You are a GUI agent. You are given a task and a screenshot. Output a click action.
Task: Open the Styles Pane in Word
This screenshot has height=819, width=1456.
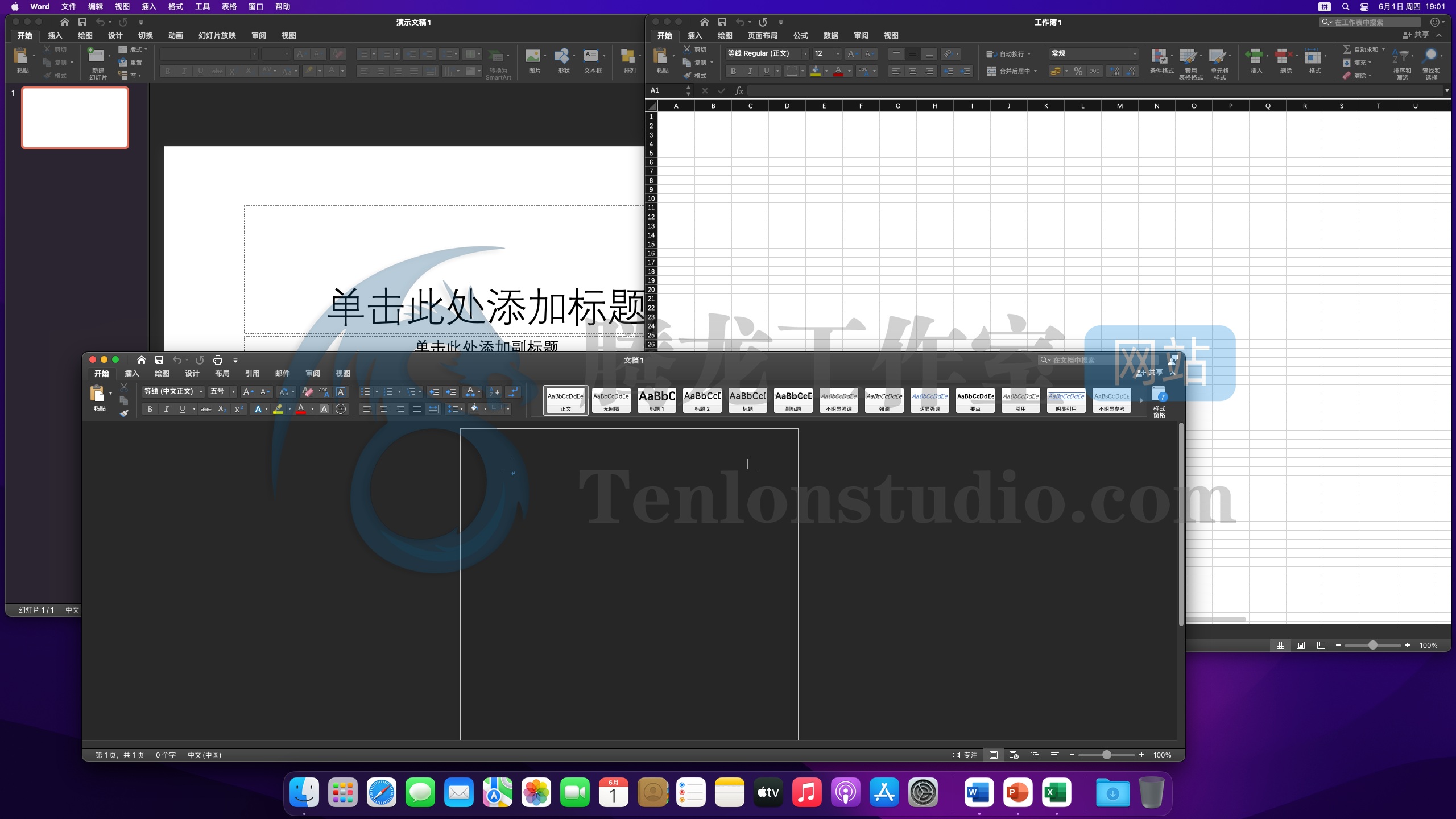[x=1159, y=402]
